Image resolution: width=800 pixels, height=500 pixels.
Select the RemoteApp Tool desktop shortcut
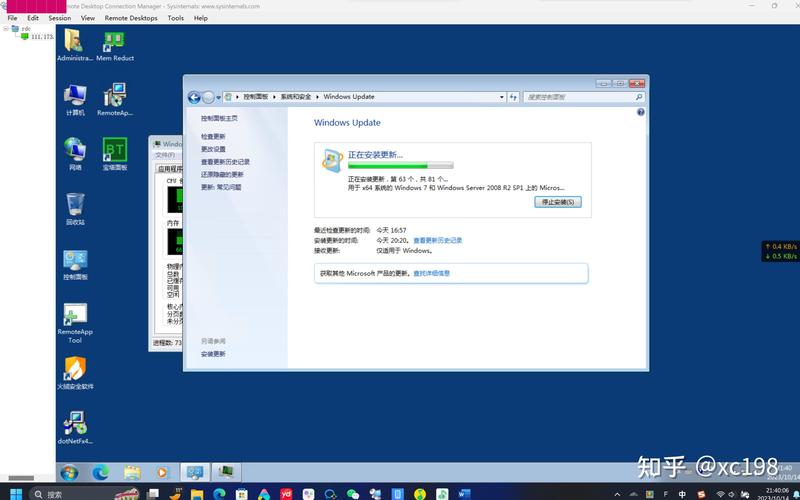point(75,323)
